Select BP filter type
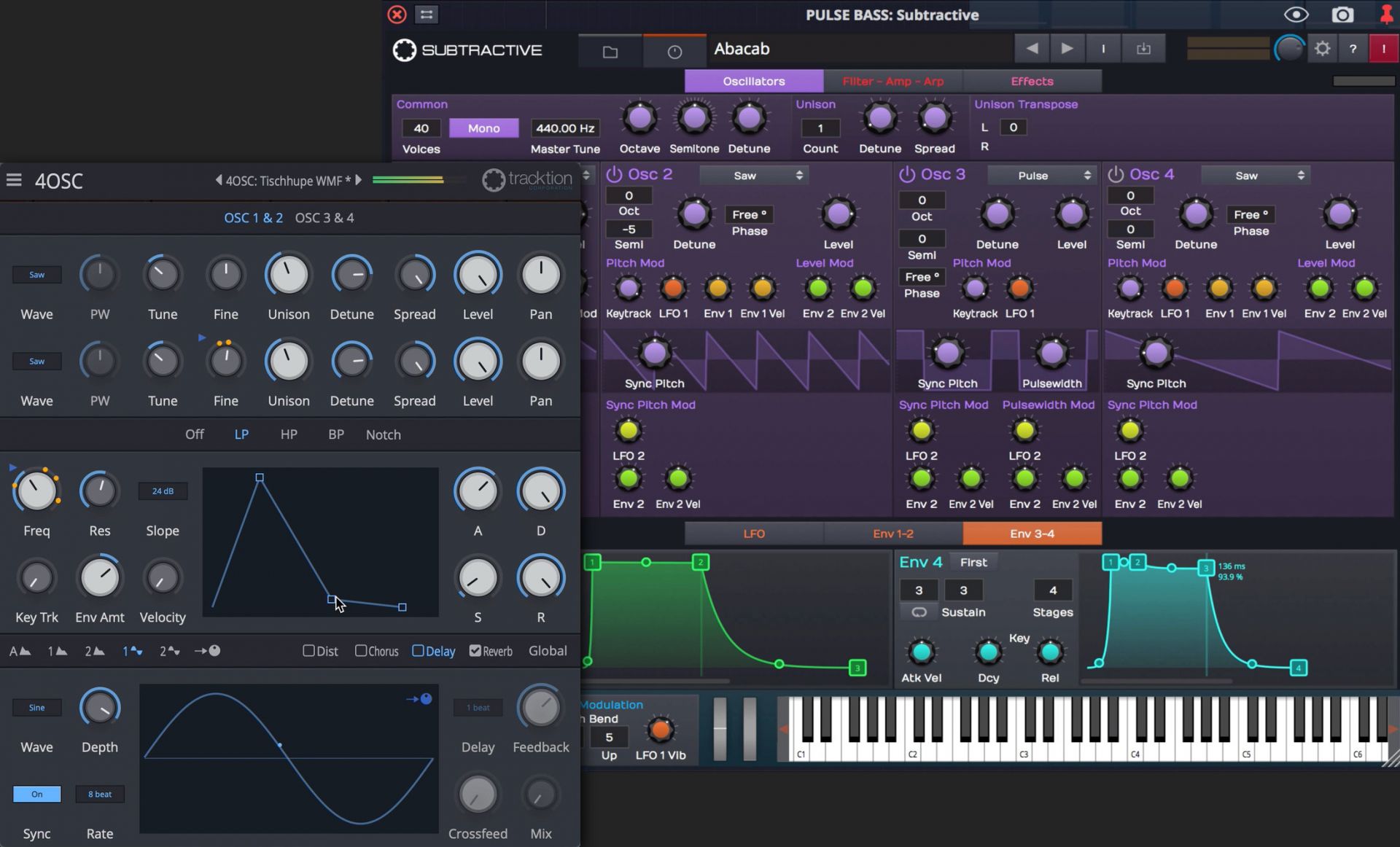1400x847 pixels. coord(335,434)
